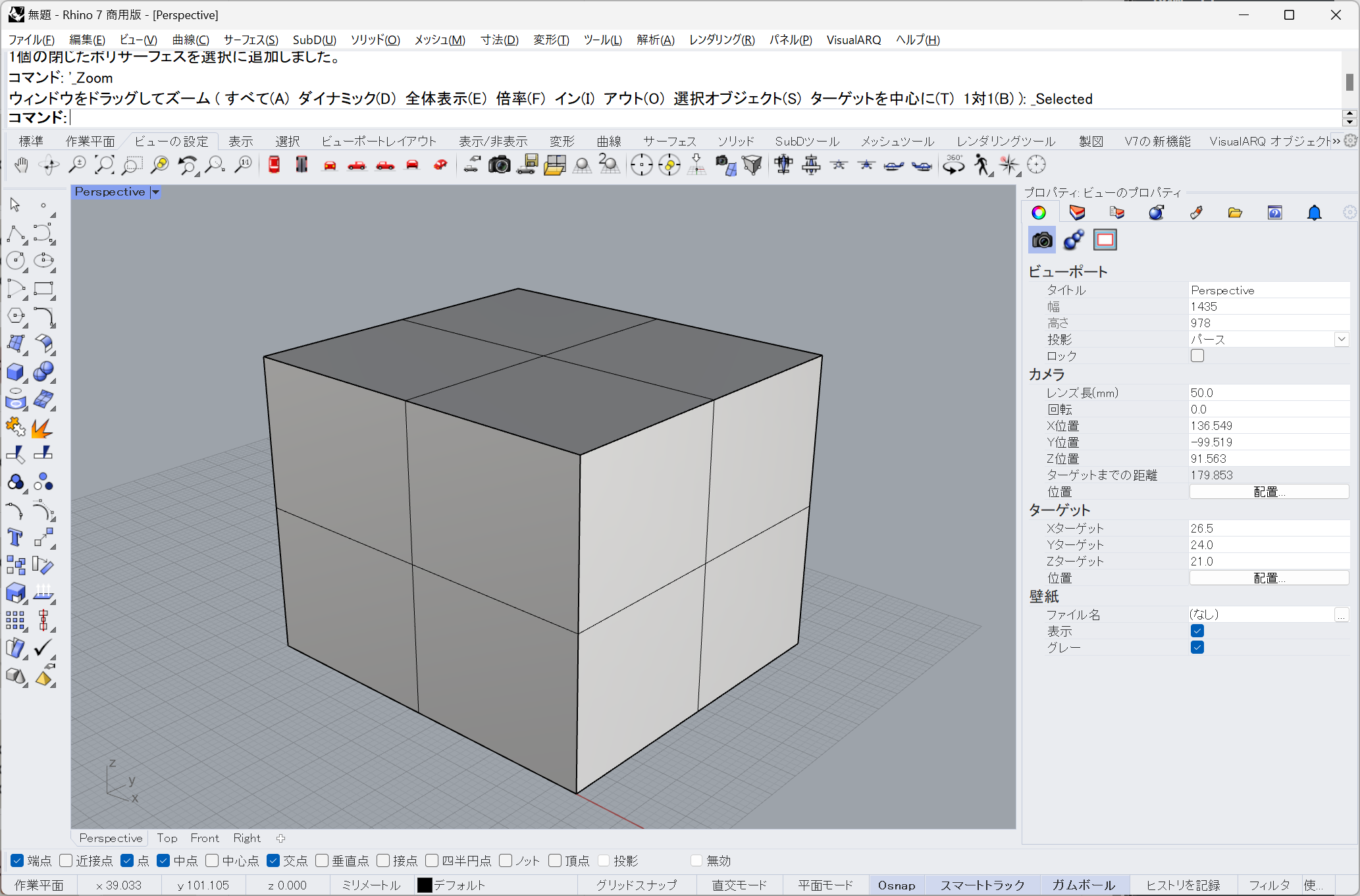The width and height of the screenshot is (1360, 896).
Task: Click the camera icon in view toolbar
Action: coord(499,165)
